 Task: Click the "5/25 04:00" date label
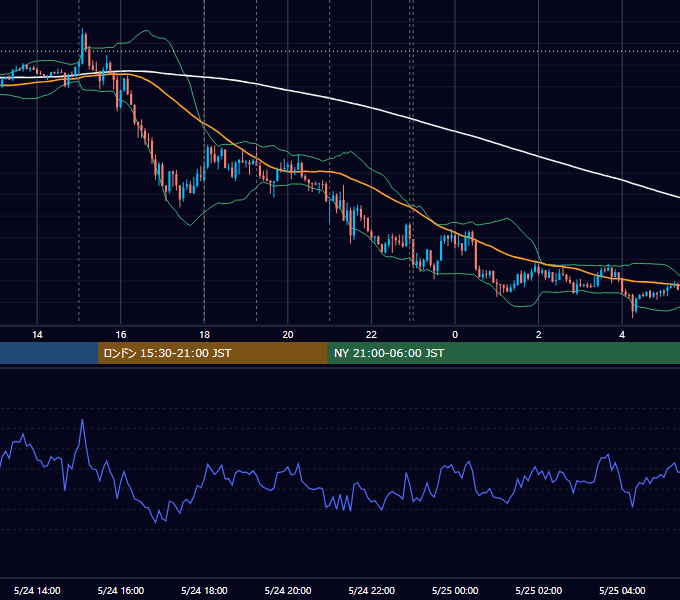622,590
